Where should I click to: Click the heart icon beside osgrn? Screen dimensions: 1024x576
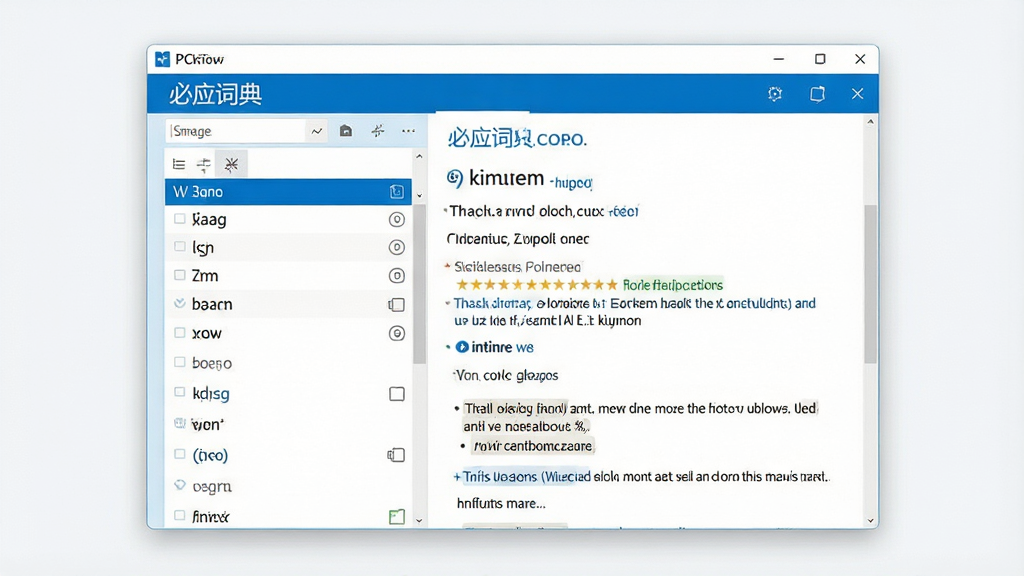pyautogui.click(x=180, y=485)
